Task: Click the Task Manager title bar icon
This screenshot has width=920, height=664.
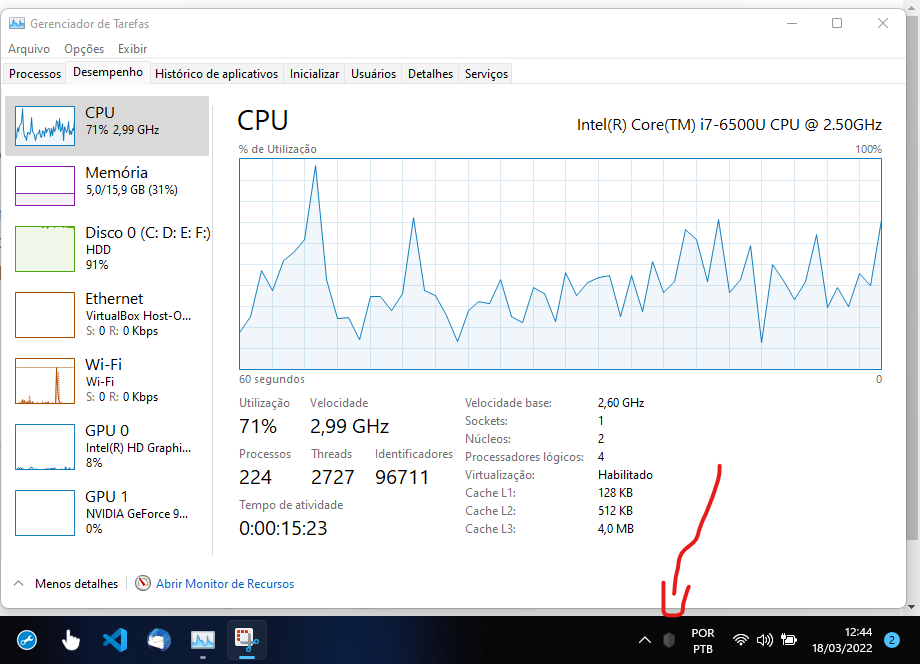Action: 17,23
